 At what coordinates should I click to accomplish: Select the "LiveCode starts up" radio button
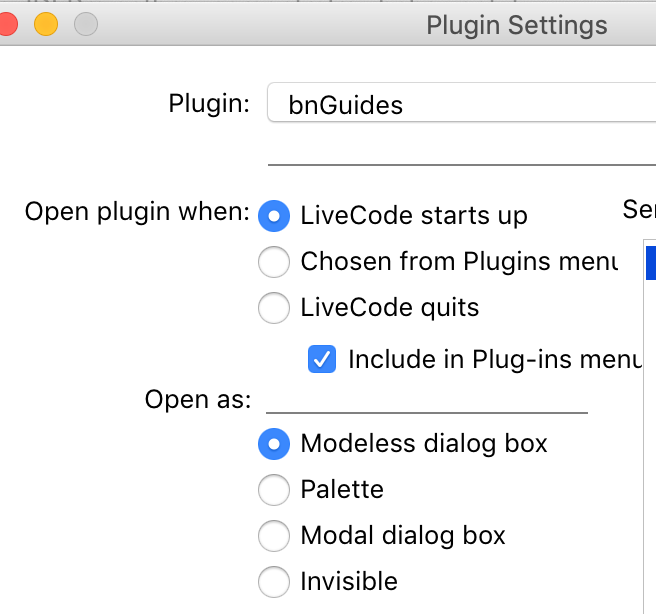coord(274,215)
